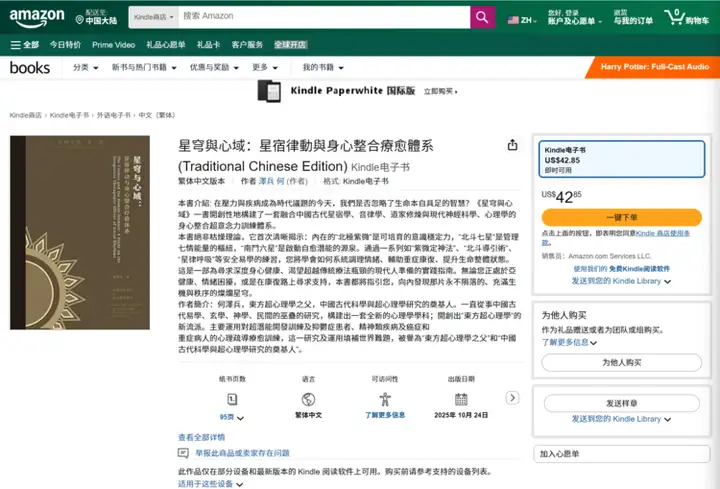
Task: Open the 了解更多信息 accessibility link
Action: (385, 415)
